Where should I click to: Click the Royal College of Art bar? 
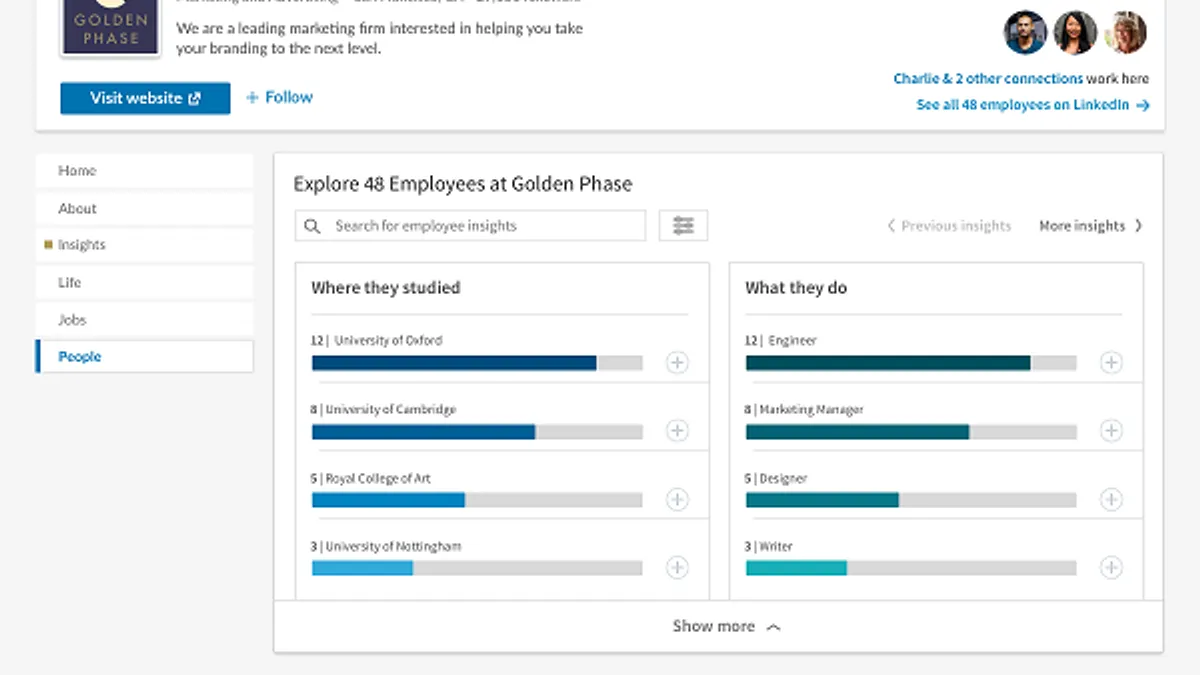(477, 500)
